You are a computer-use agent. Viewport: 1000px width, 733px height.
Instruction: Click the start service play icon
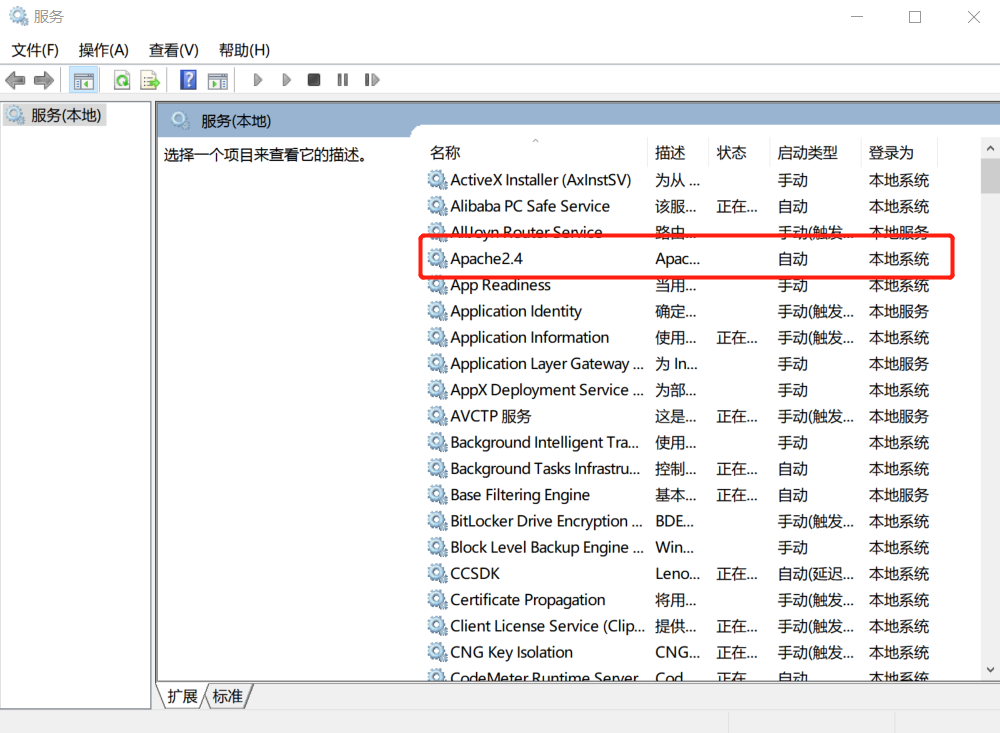pos(257,79)
